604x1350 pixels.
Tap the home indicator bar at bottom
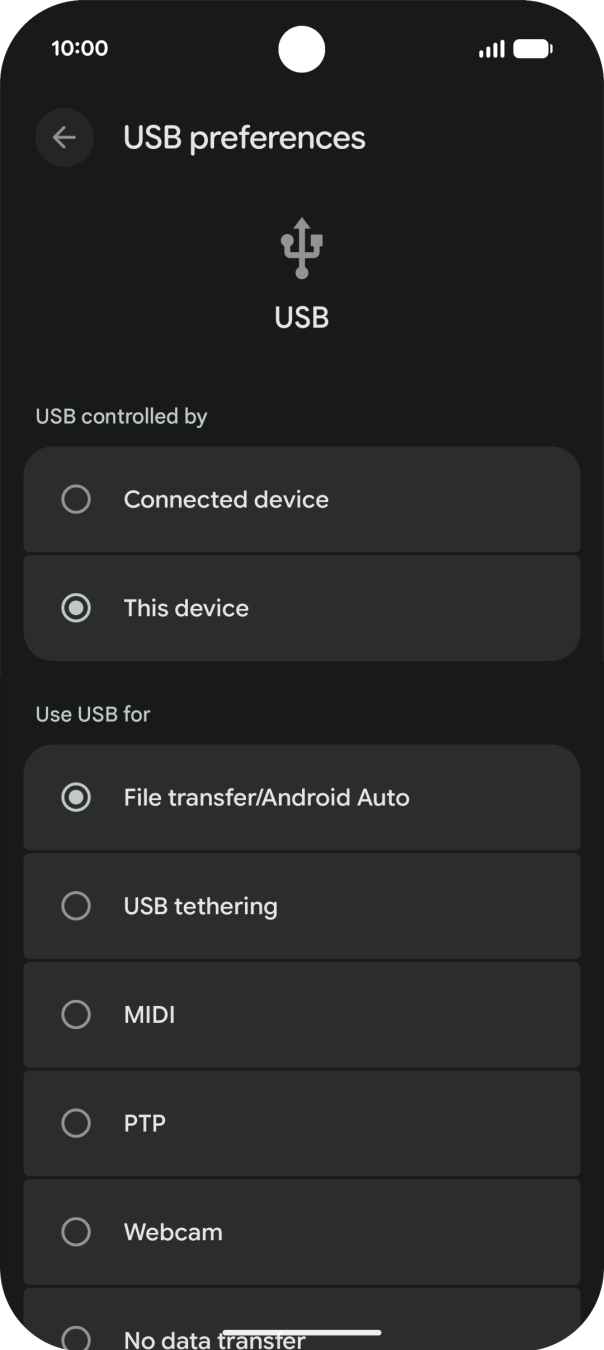point(301,1333)
